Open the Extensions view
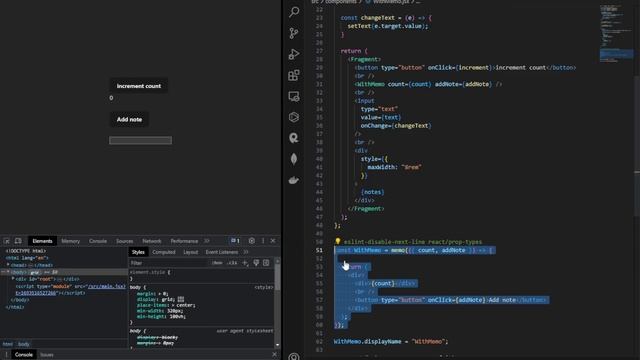The height and width of the screenshot is (360, 640). pyautogui.click(x=294, y=75)
